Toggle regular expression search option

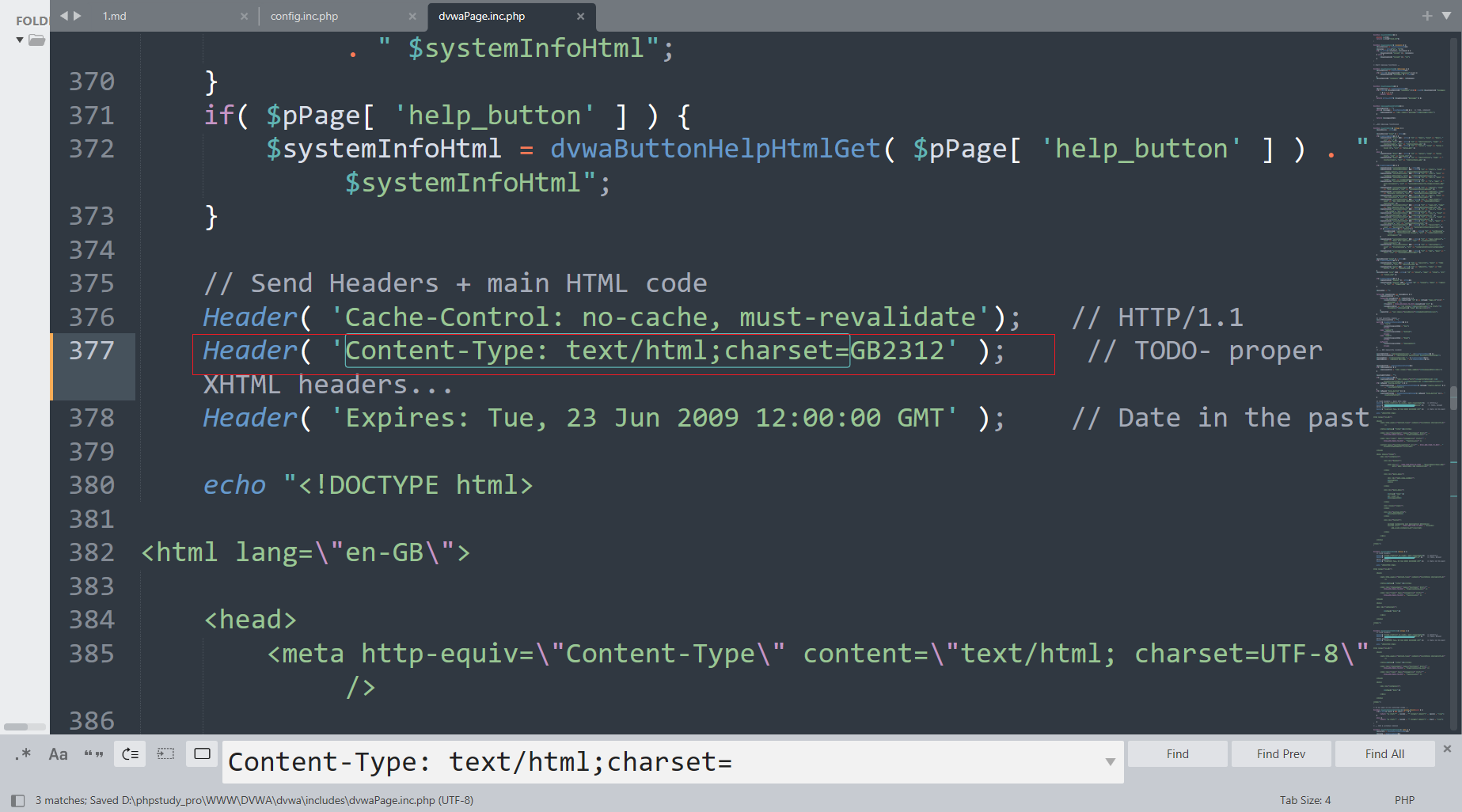[23, 754]
